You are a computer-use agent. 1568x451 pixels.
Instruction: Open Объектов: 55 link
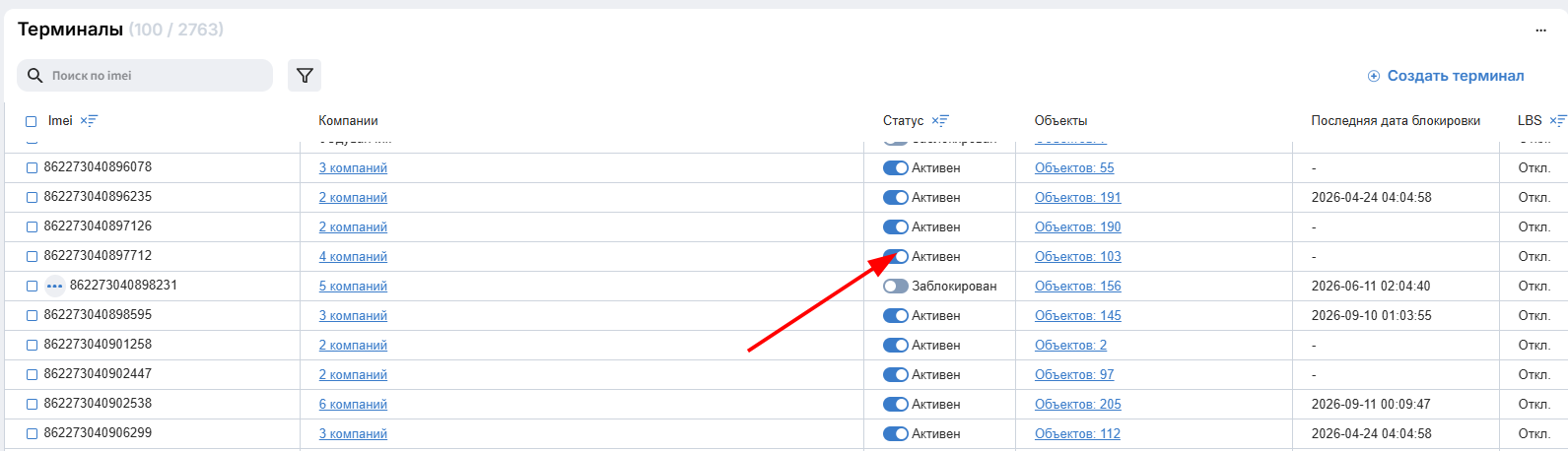pyautogui.click(x=1074, y=168)
